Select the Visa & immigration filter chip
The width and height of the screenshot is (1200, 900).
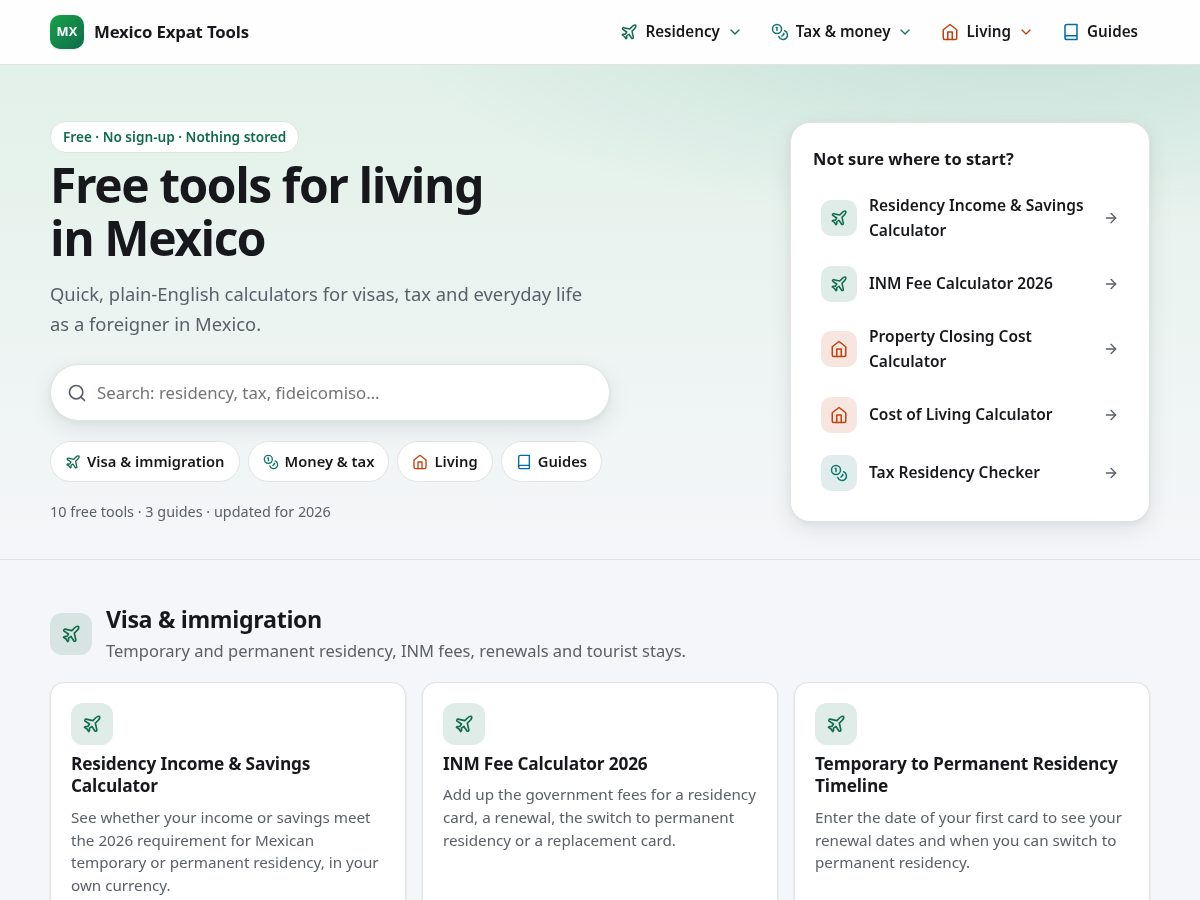click(x=145, y=462)
